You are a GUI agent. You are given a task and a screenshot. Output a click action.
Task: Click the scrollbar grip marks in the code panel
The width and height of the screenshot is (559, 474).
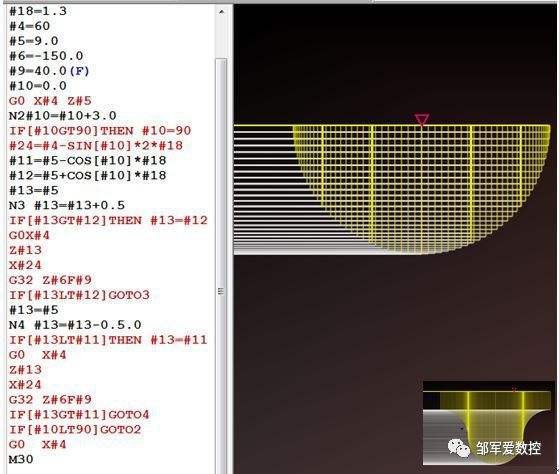click(221, 291)
